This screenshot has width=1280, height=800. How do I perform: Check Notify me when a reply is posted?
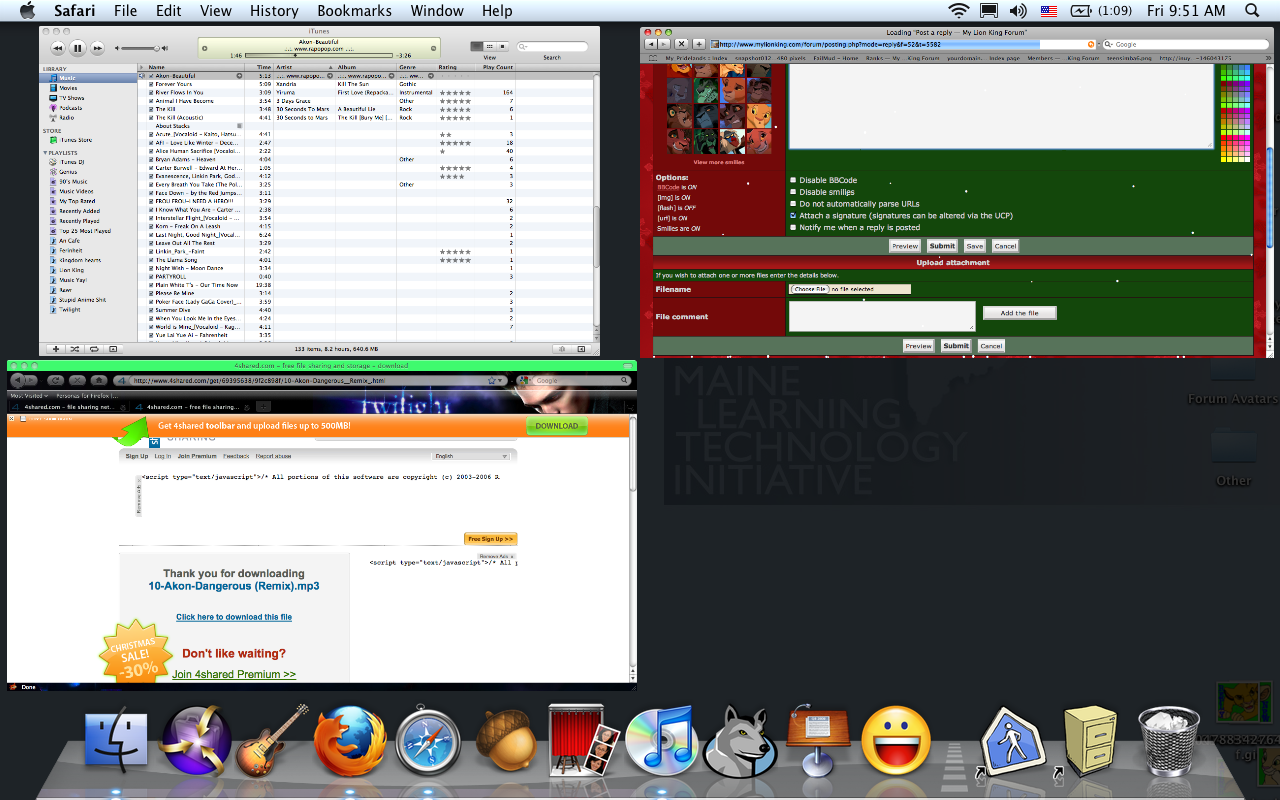coord(794,227)
